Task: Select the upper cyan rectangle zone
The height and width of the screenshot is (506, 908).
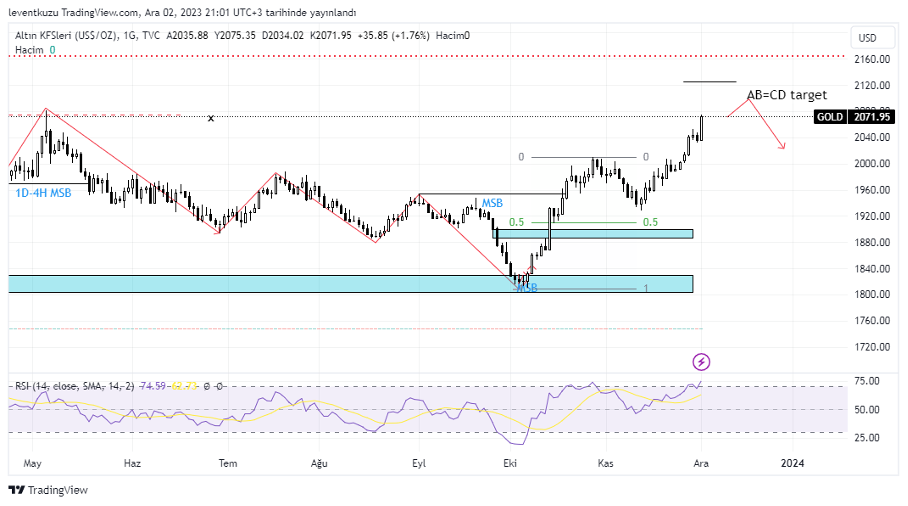Action: 595,233
